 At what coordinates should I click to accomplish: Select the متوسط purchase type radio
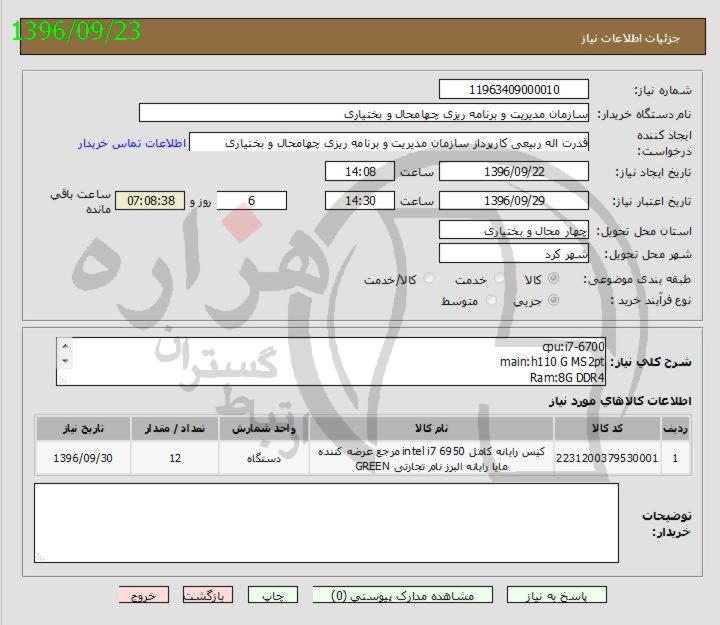tap(491, 300)
